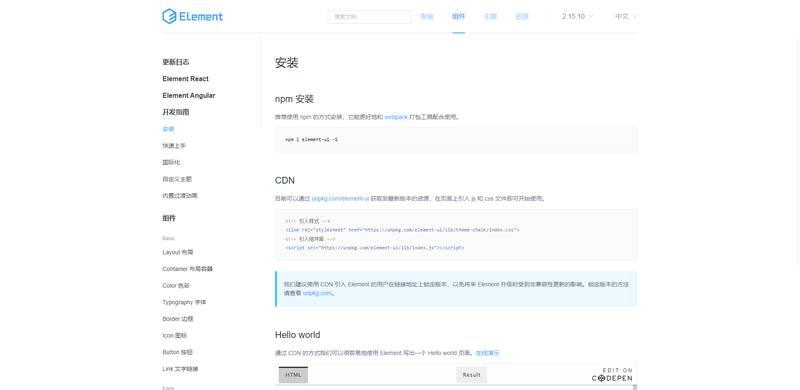This screenshot has height=390, width=800.
Task: Open 更新日志 in the sidebar
Action: click(x=176, y=62)
